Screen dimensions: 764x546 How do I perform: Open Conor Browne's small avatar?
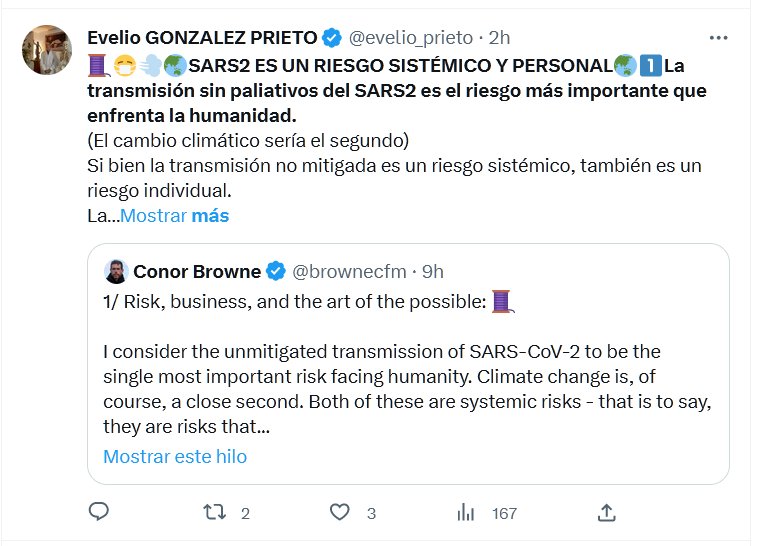click(x=116, y=271)
